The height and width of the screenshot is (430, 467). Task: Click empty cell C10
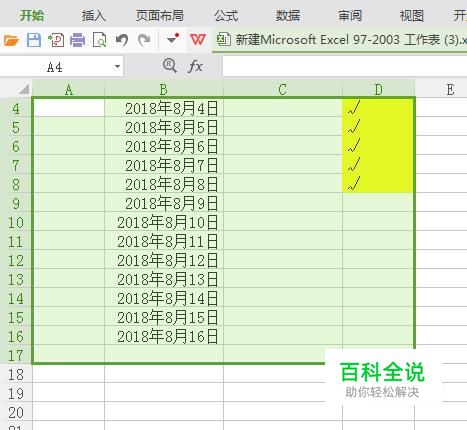point(283,223)
